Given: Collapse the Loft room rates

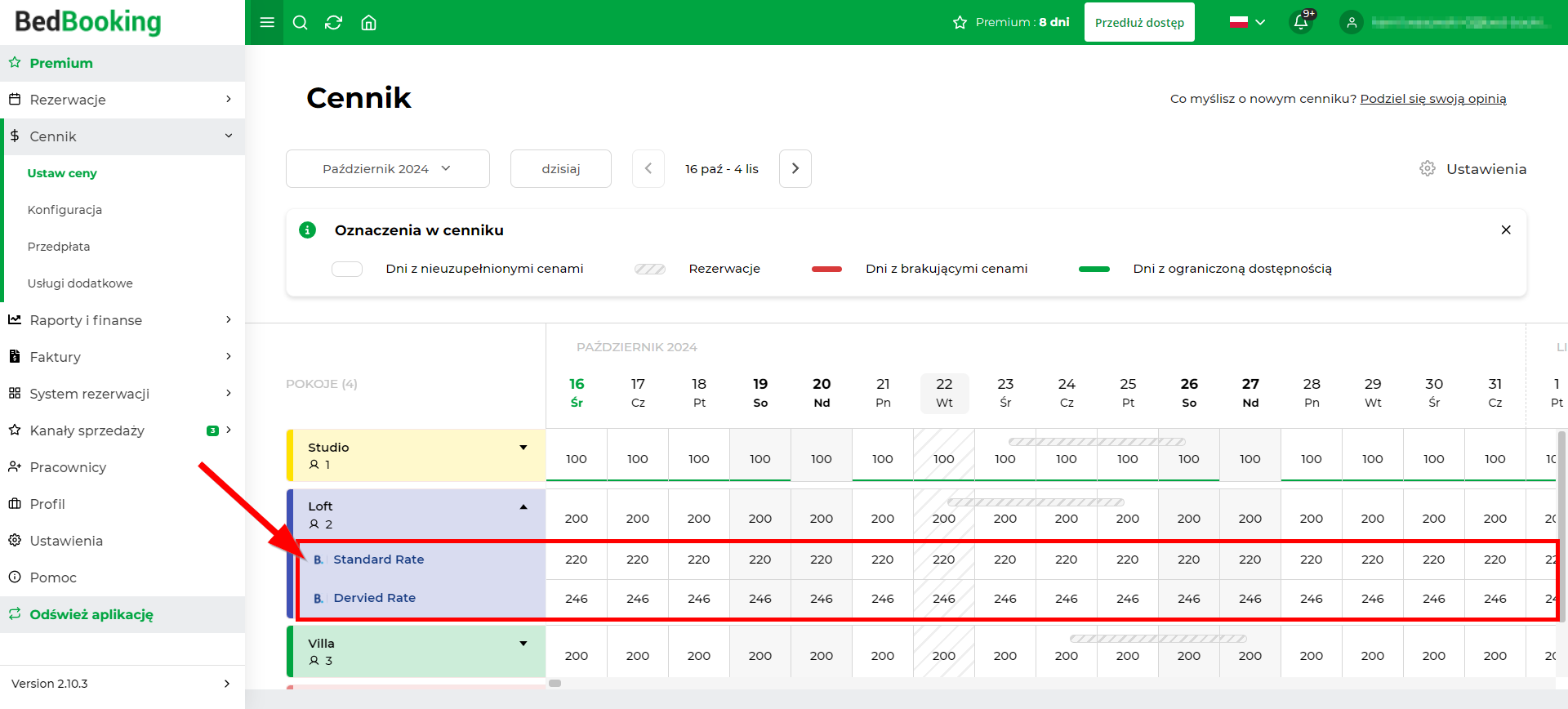Looking at the screenshot, I should click(523, 507).
